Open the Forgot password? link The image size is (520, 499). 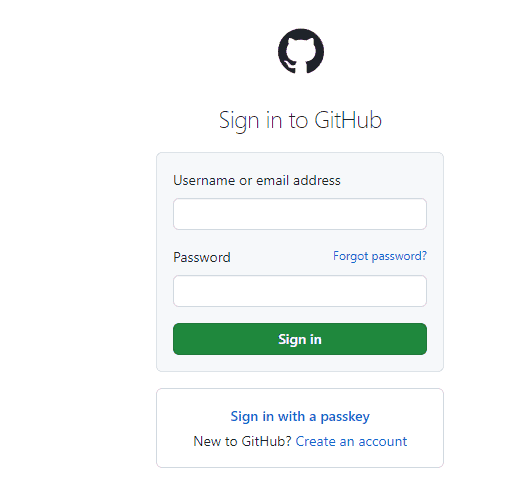[x=380, y=256]
